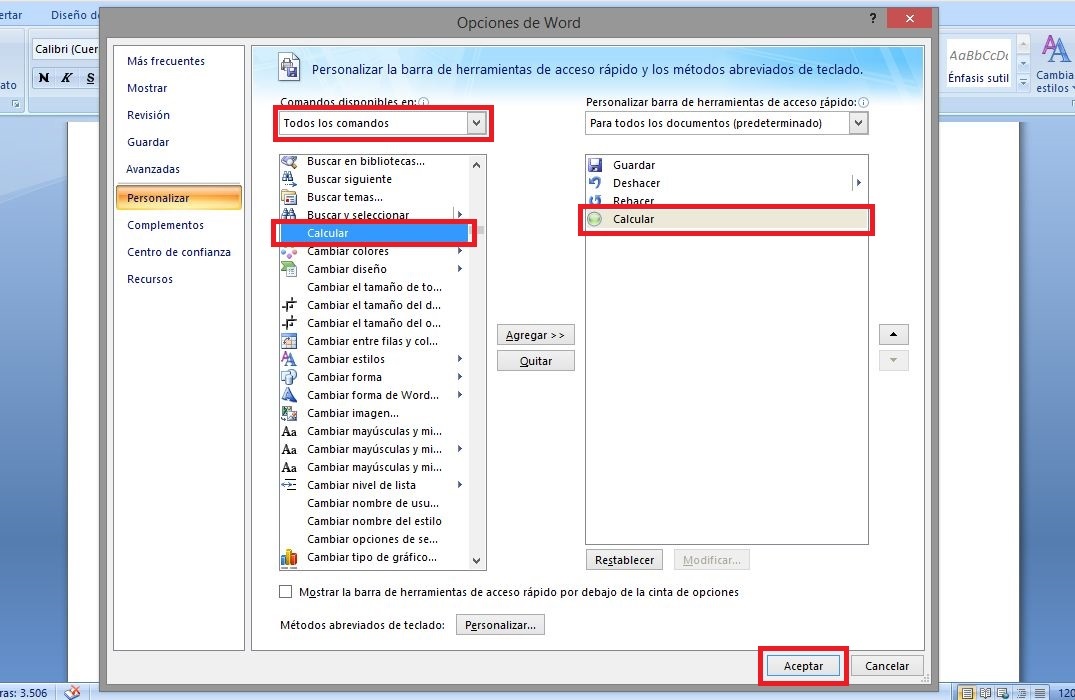This screenshot has width=1075, height=700.
Task: Click the Subrayado underline S icon
Action: pos(90,77)
